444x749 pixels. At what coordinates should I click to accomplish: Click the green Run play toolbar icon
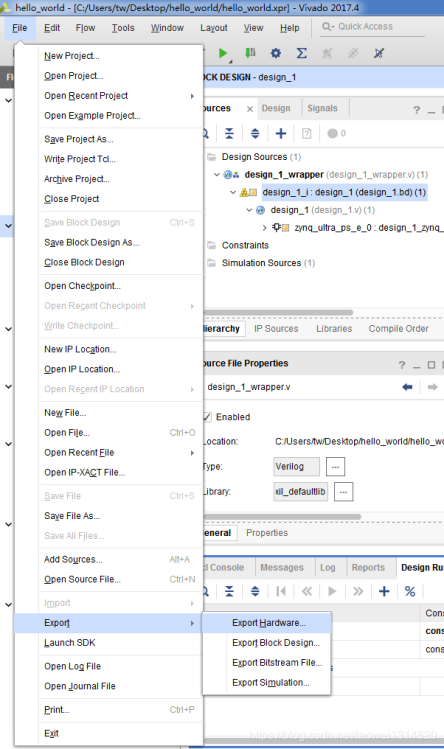222,53
